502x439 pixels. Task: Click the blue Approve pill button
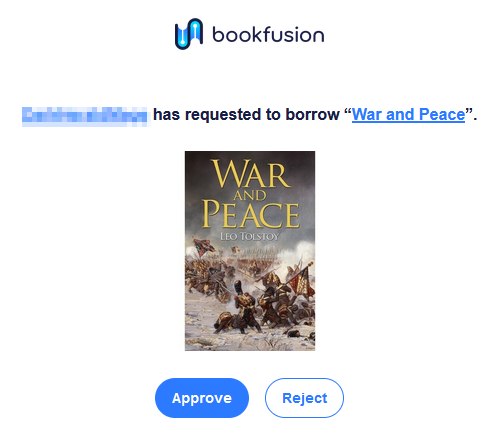[x=202, y=398]
